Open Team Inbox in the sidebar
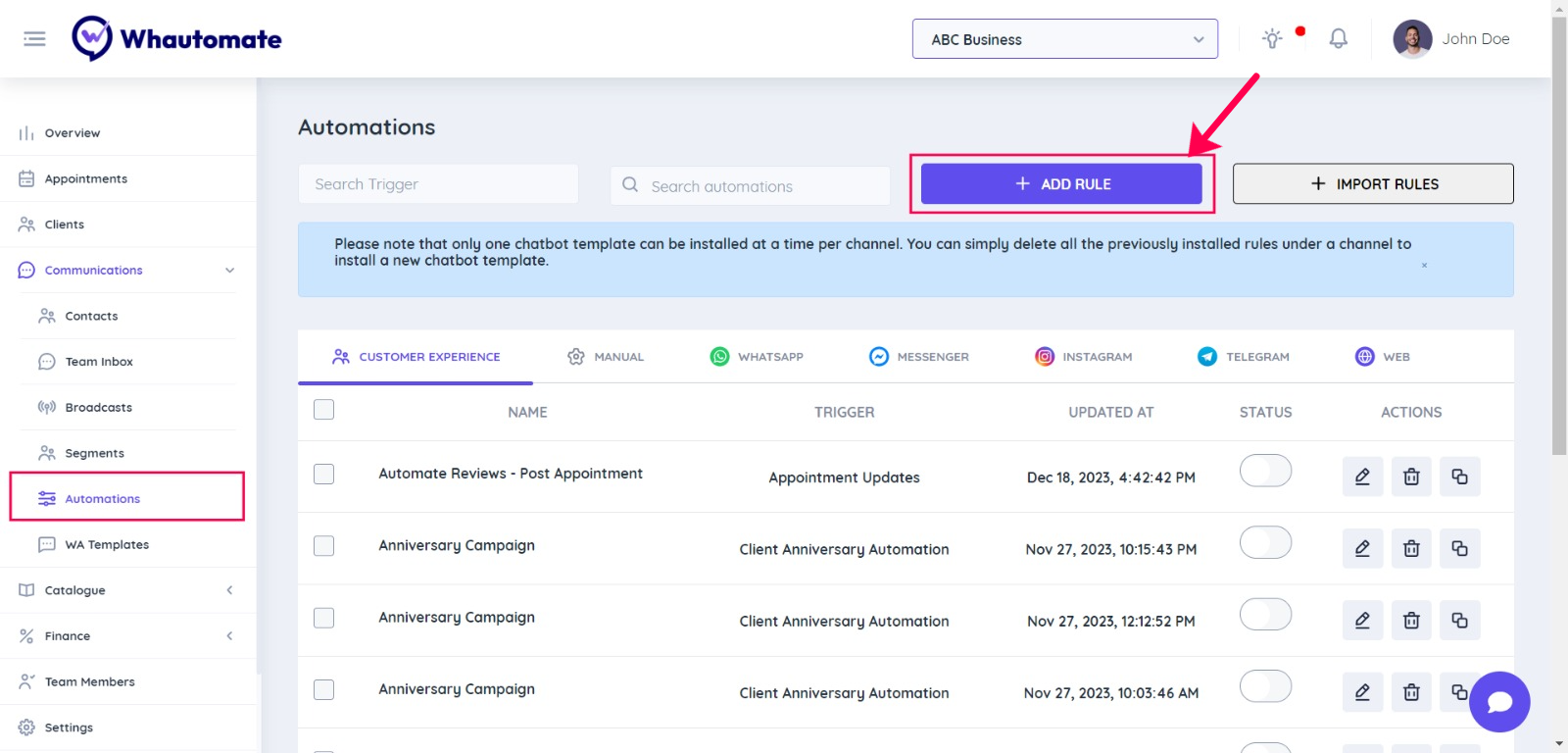 99,362
